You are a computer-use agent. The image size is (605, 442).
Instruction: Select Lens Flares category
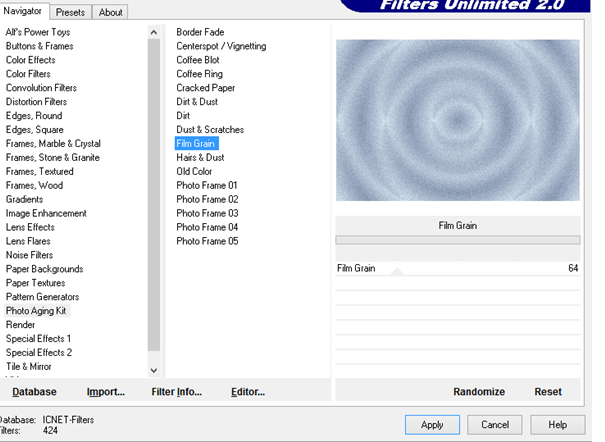pyautogui.click(x=28, y=241)
